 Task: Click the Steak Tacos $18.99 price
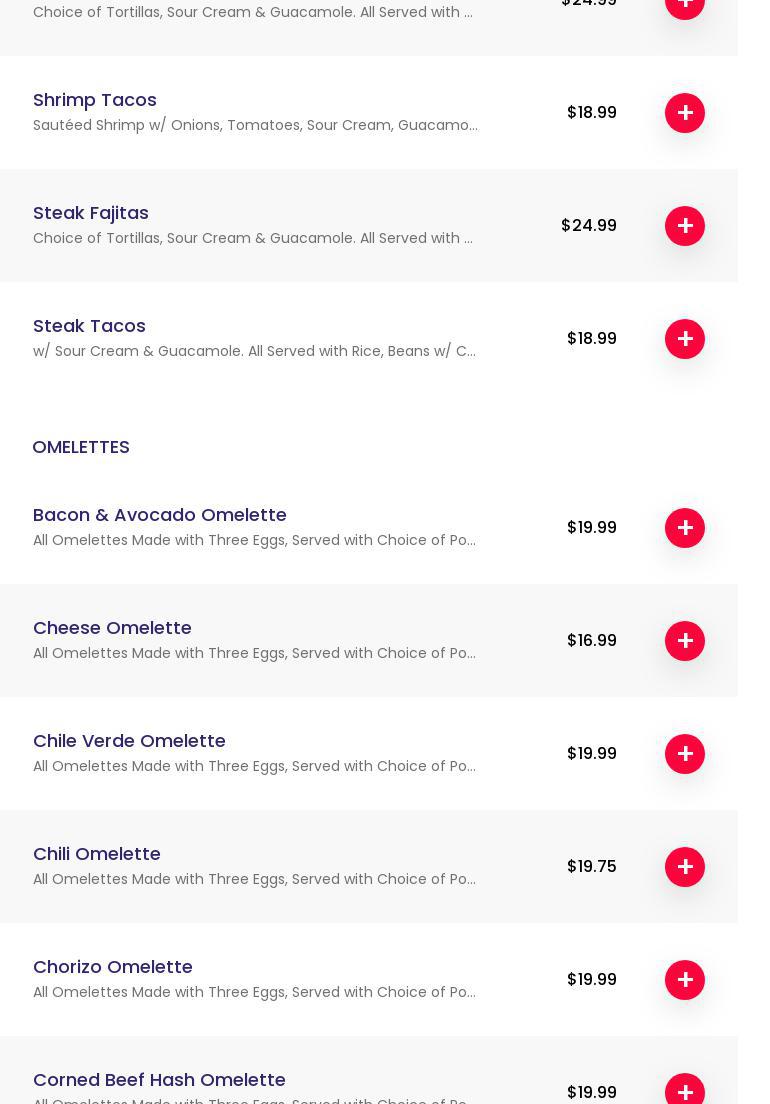coord(592,339)
